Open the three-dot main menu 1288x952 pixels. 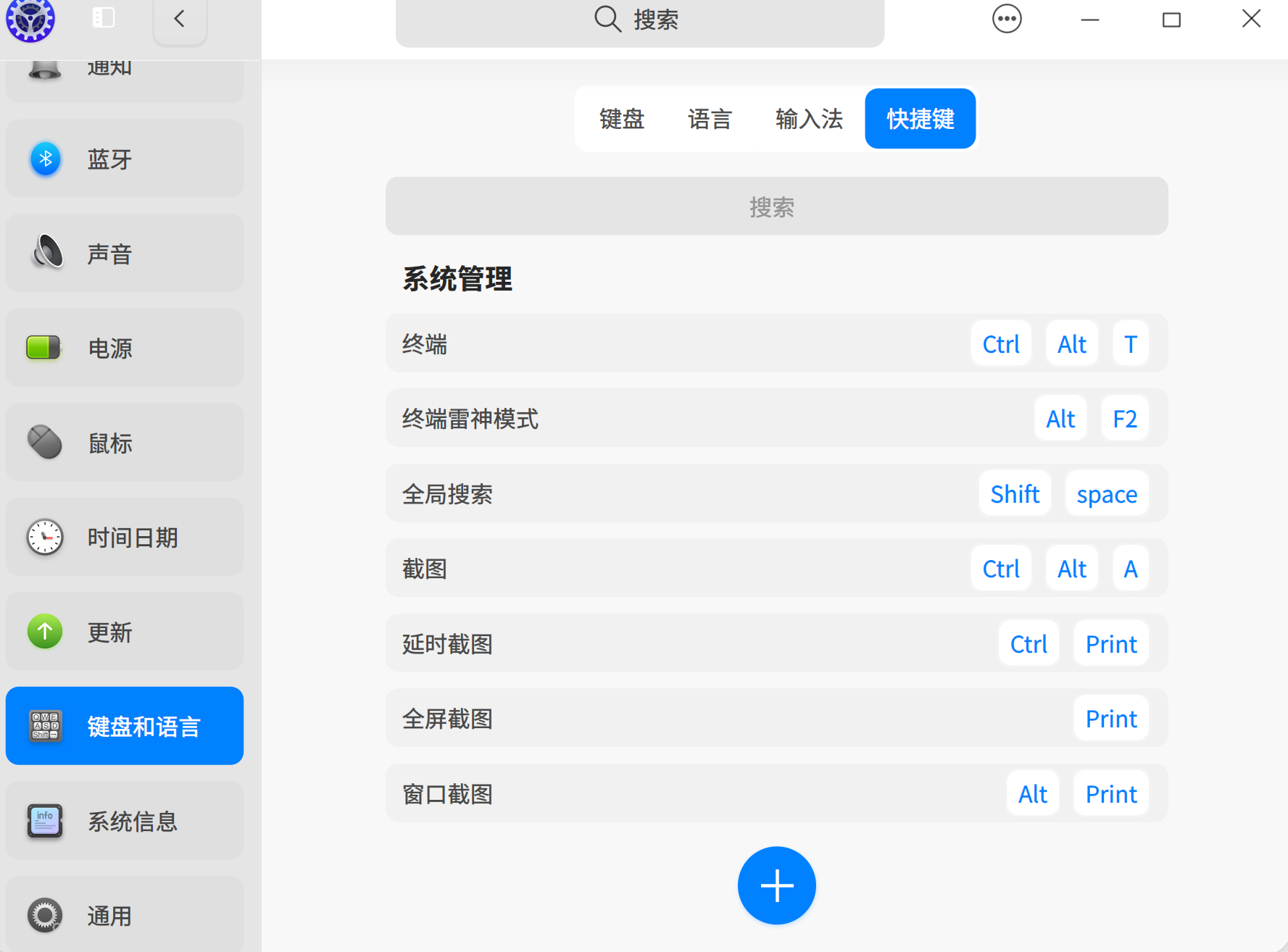tap(1007, 19)
